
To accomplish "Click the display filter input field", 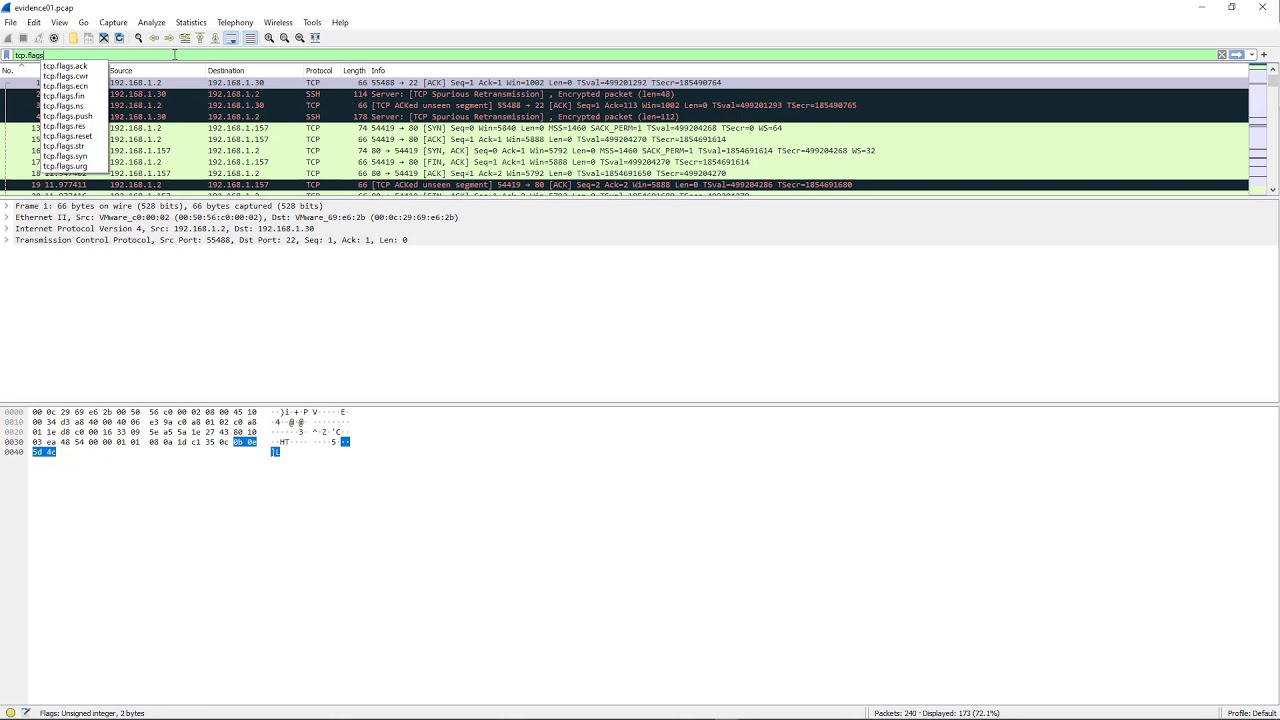I will pyautogui.click(x=615, y=55).
